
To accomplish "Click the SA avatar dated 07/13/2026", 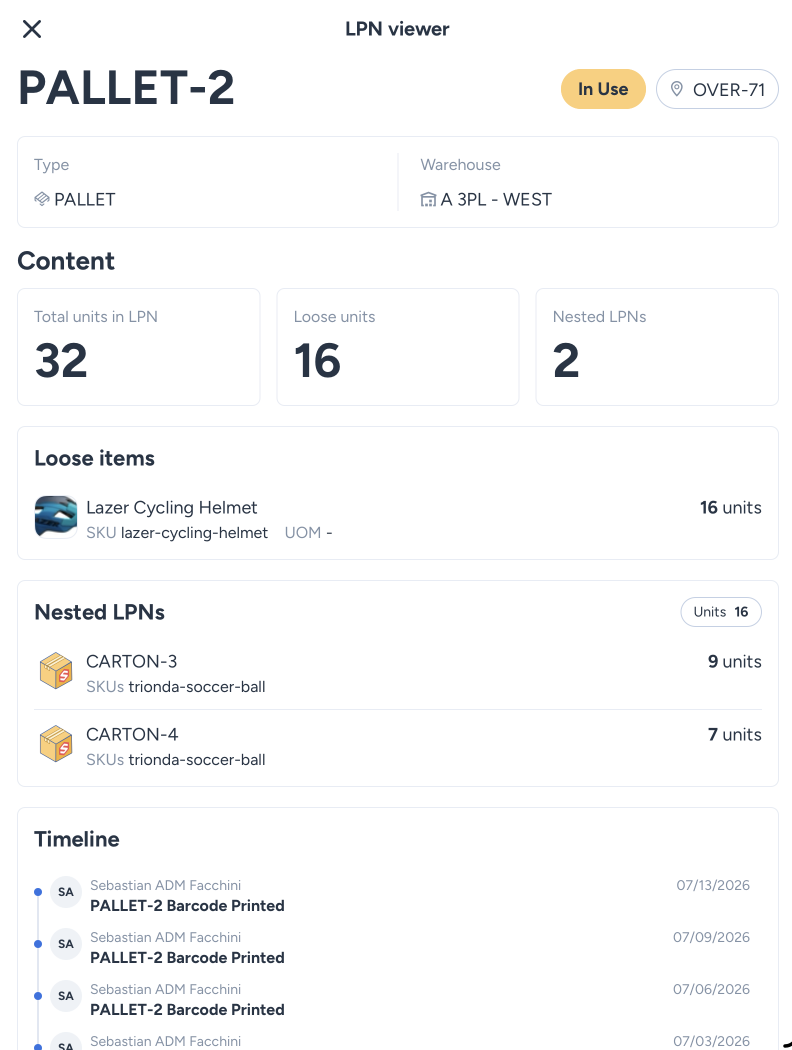I will point(66,892).
